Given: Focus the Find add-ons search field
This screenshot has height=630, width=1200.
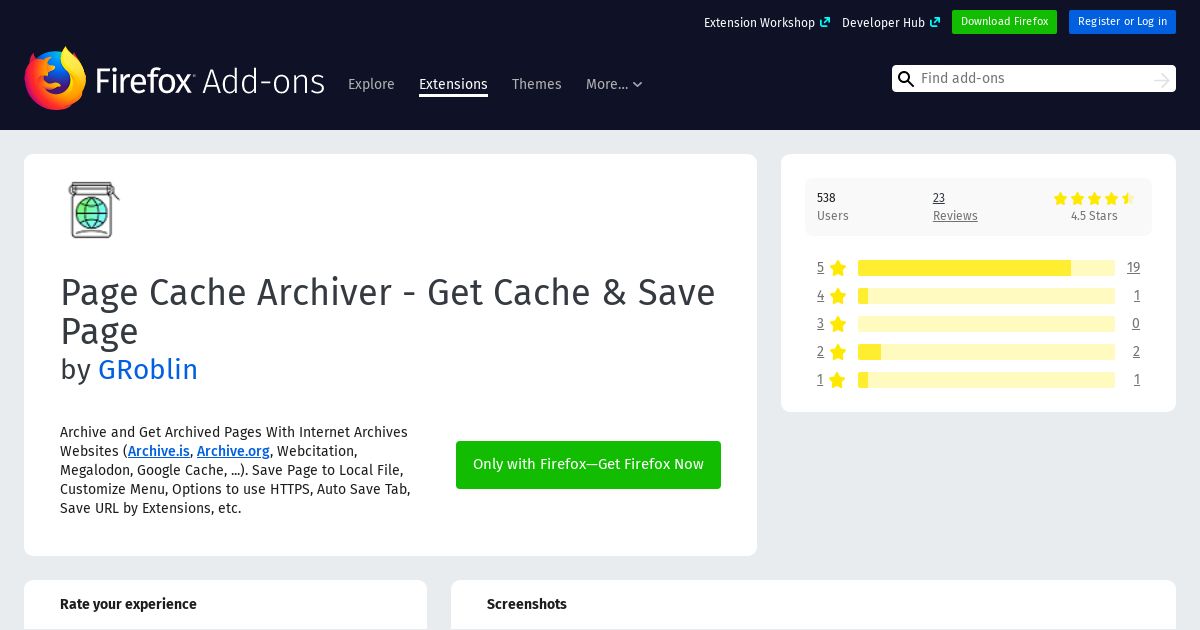Looking at the screenshot, I should point(1033,79).
